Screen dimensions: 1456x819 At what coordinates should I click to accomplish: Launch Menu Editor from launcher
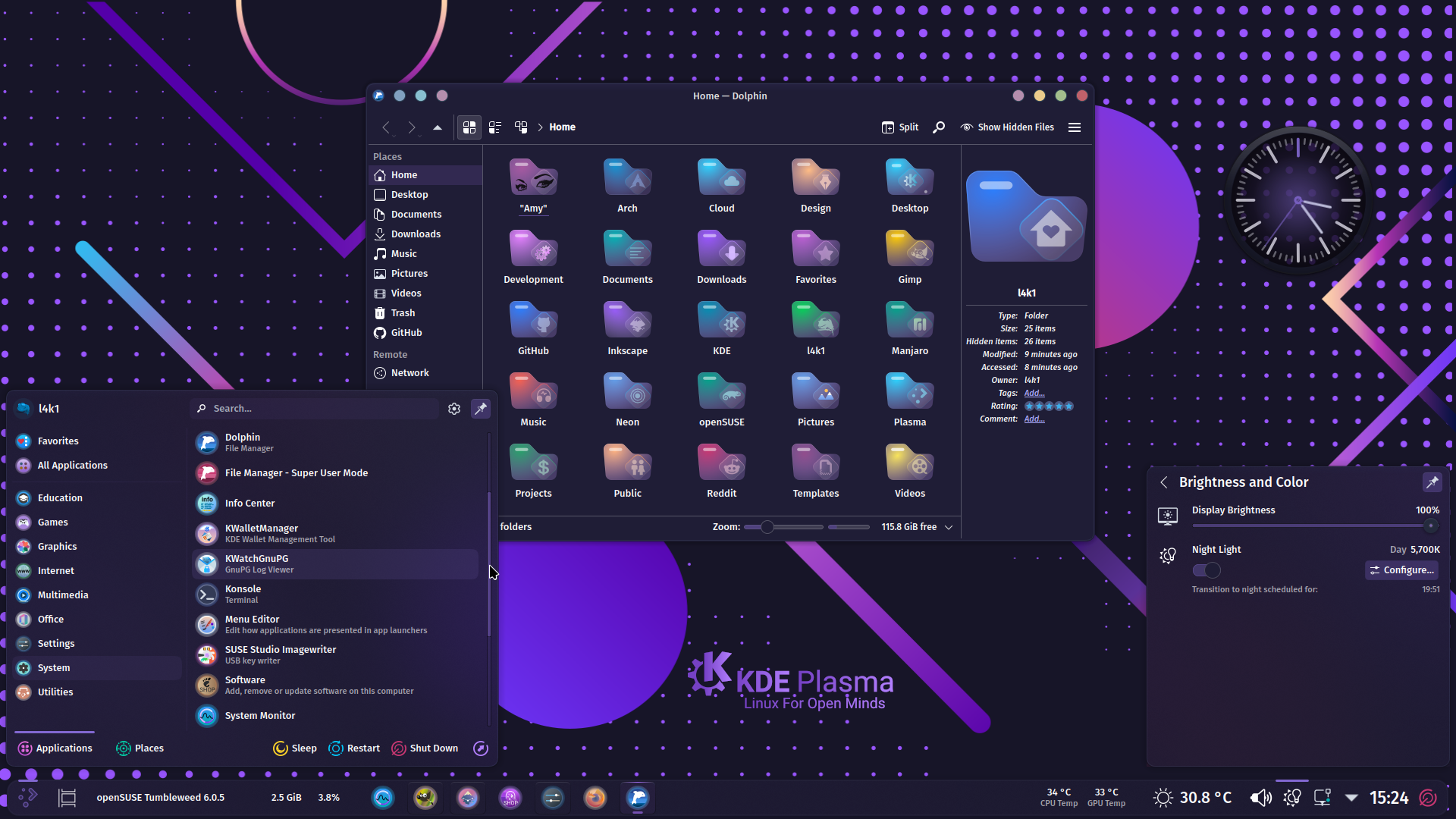336,625
